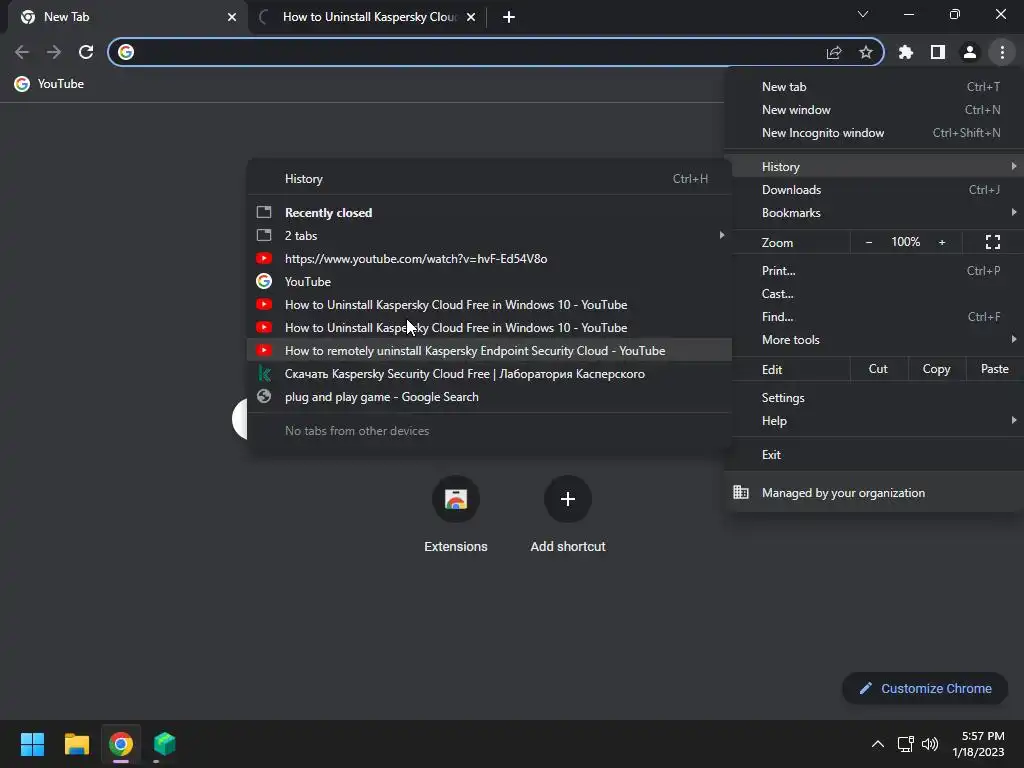Open Downloads from Chrome menu
The image size is (1024, 768).
874,189
